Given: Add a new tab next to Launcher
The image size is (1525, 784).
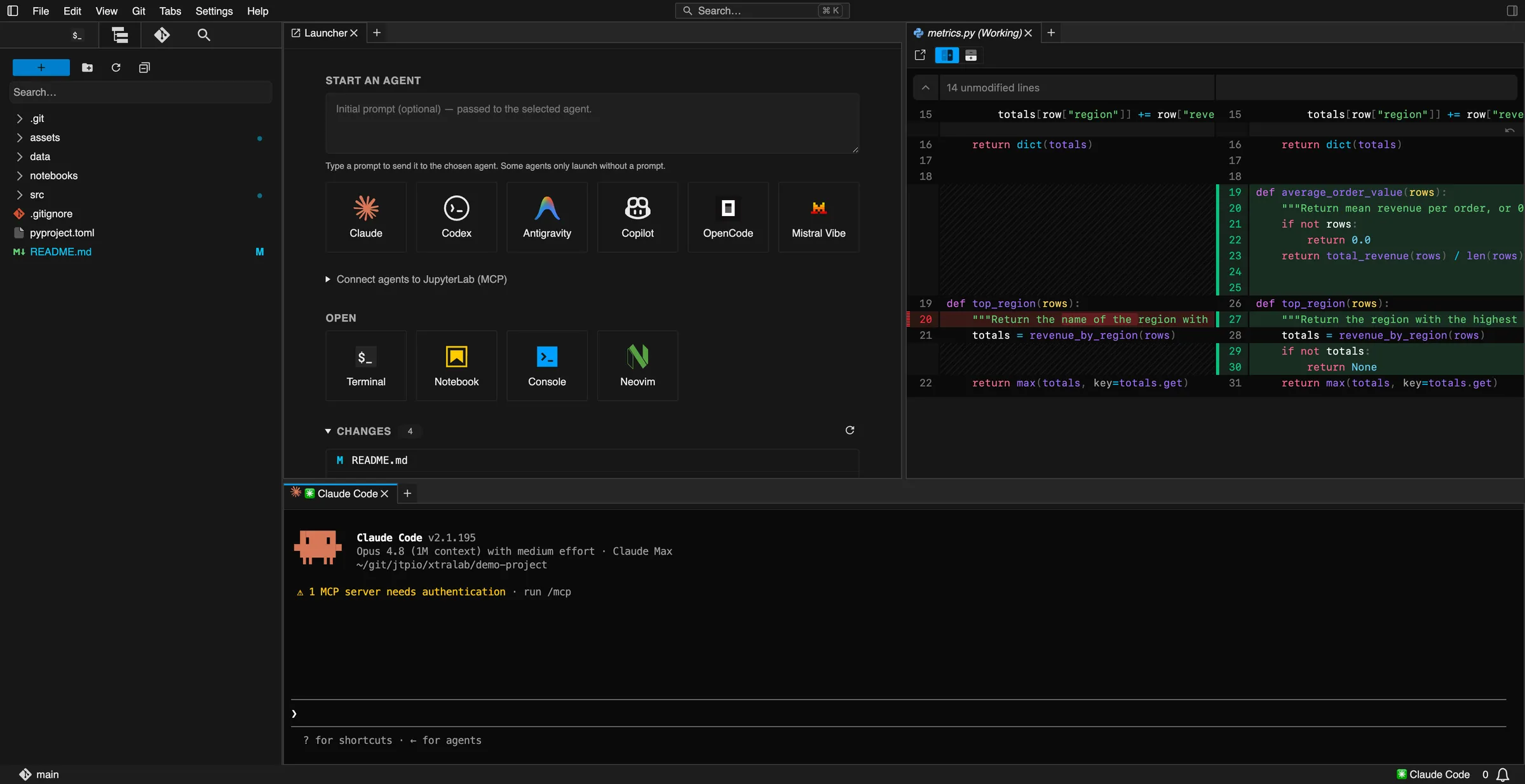Looking at the screenshot, I should (377, 33).
